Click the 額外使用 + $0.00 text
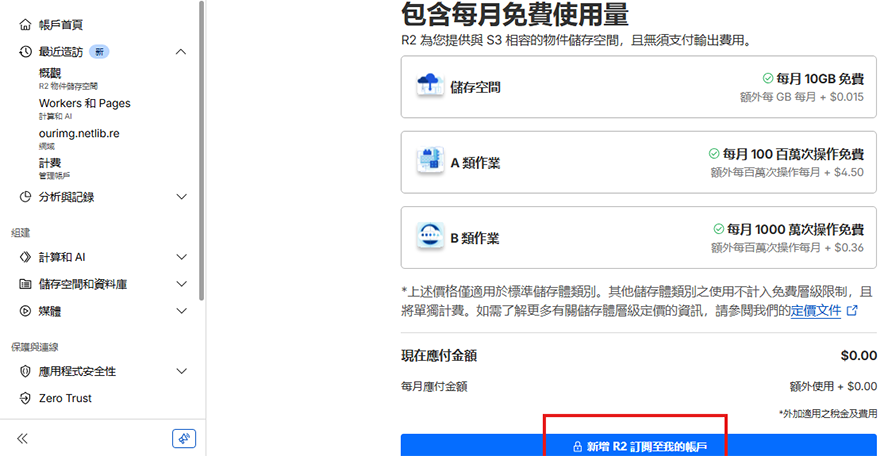 pos(833,386)
